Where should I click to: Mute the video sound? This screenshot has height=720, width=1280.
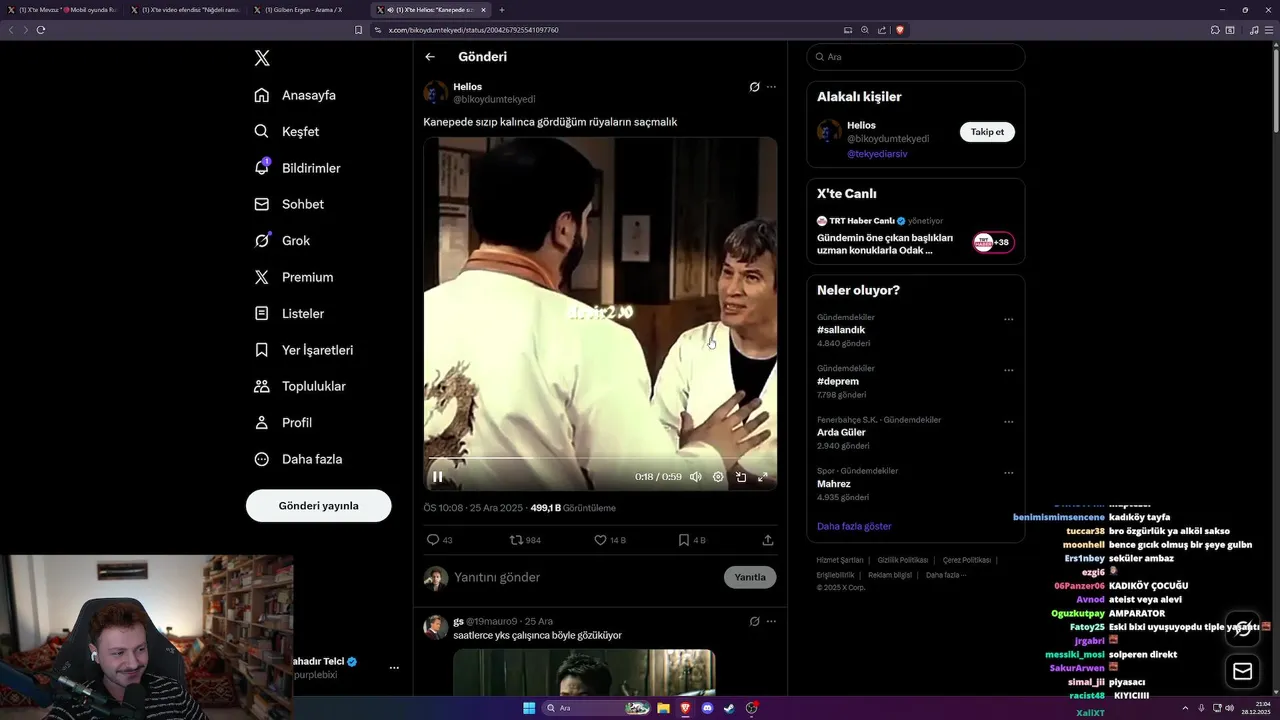[695, 477]
